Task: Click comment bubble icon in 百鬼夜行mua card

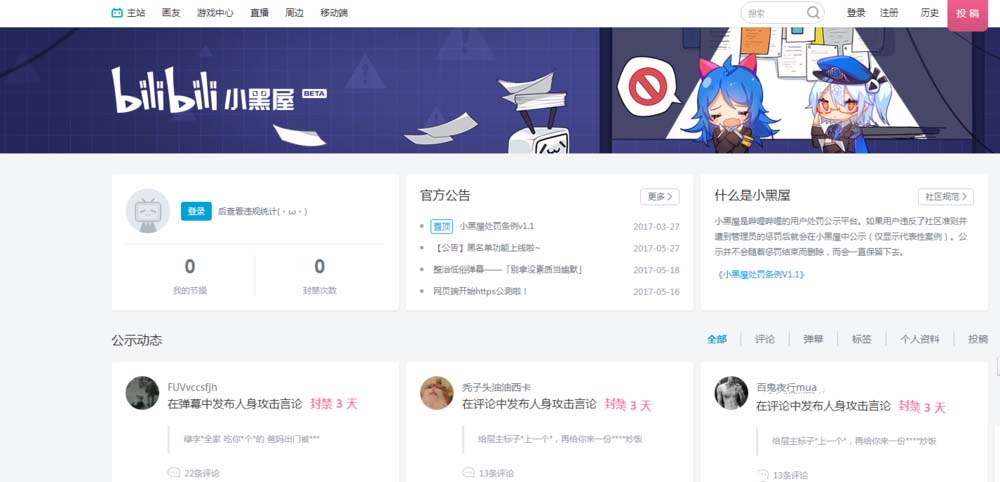Action: click(x=762, y=475)
